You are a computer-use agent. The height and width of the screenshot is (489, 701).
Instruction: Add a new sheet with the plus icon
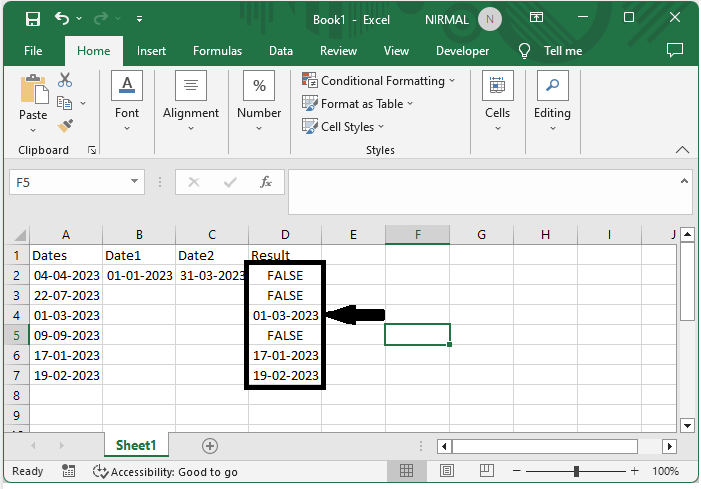click(x=210, y=446)
